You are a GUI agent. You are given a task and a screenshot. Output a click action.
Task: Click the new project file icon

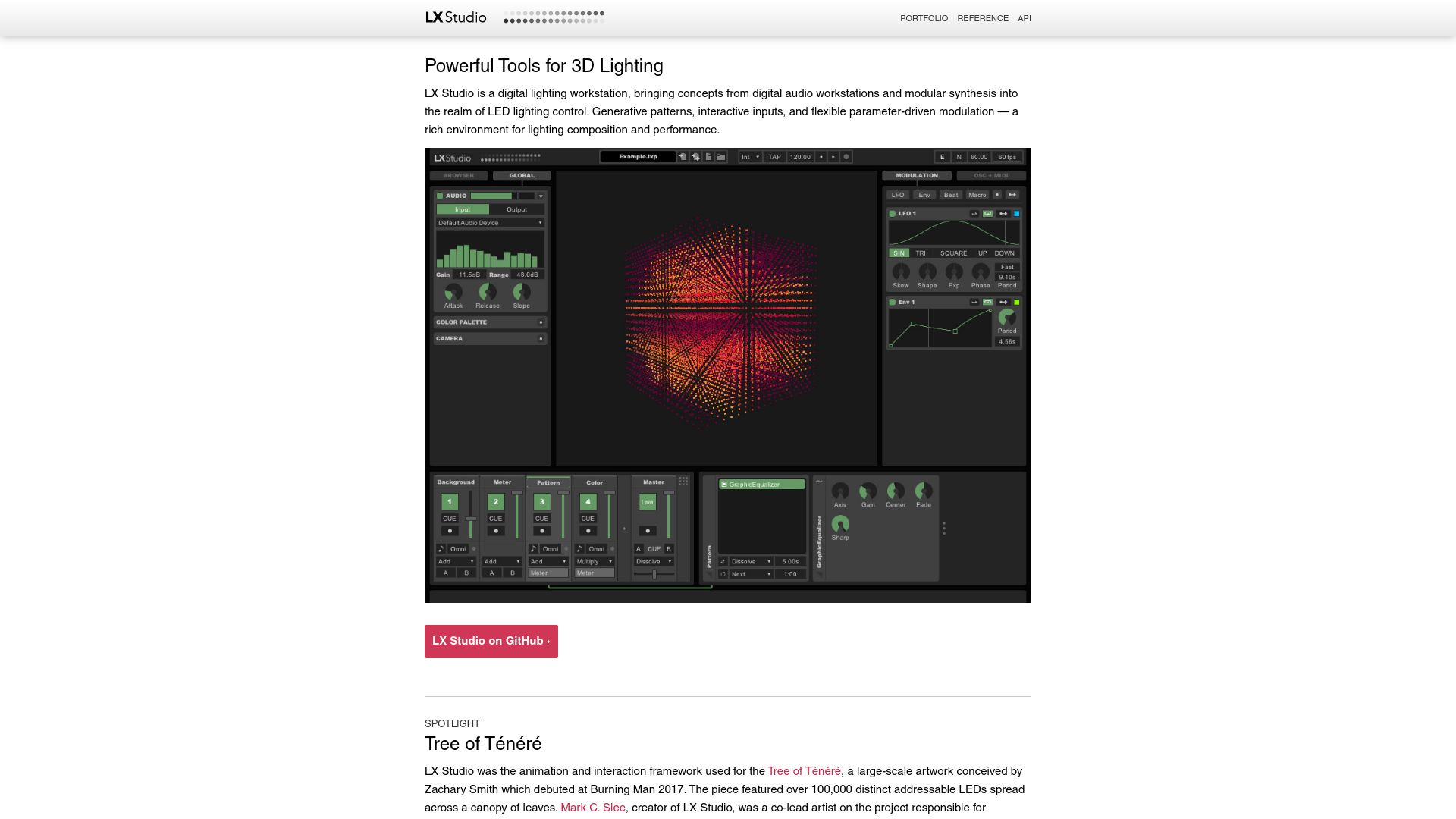pos(708,157)
